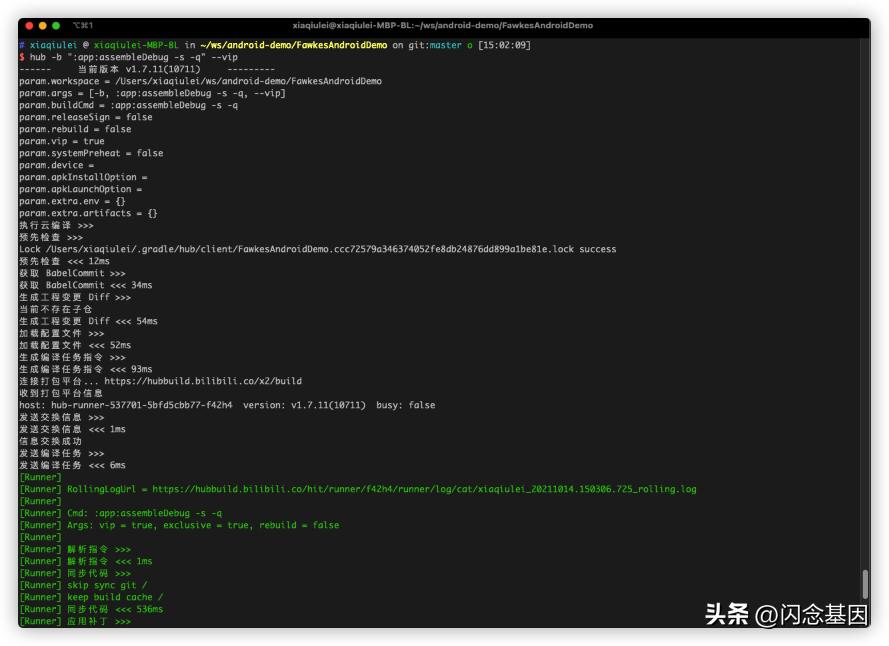The width and height of the screenshot is (889, 646).
Task: Click the green fullscreen window button
Action: (56, 26)
